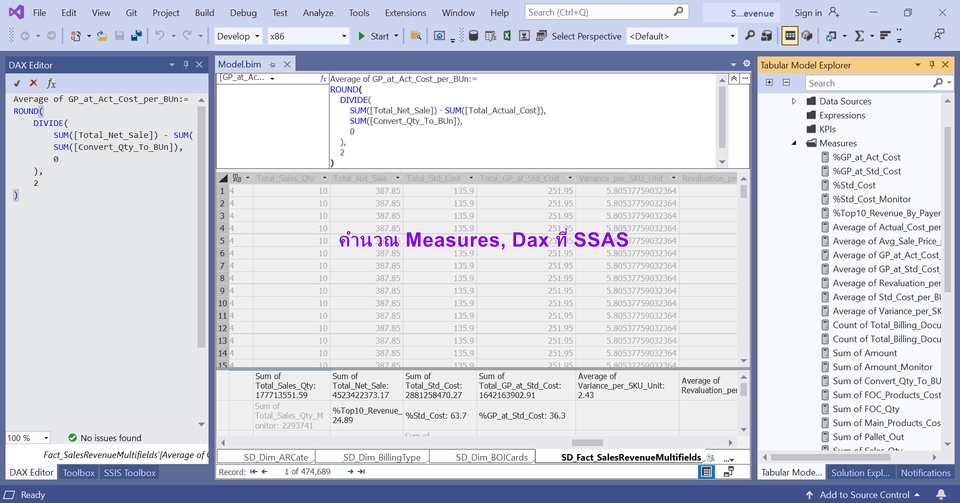The image size is (960, 503).
Task: Switch to the Toolbox tab
Action: coord(78,472)
